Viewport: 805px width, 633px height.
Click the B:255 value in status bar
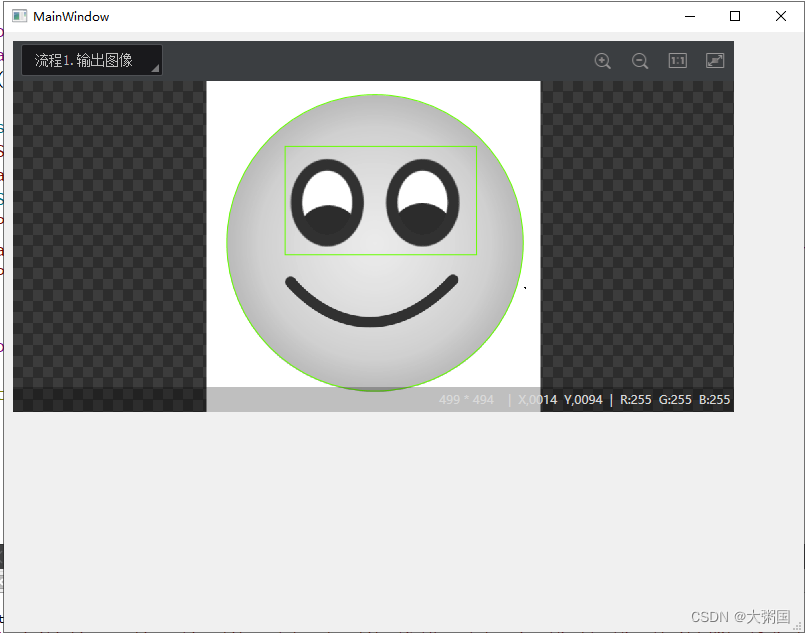[x=715, y=399]
